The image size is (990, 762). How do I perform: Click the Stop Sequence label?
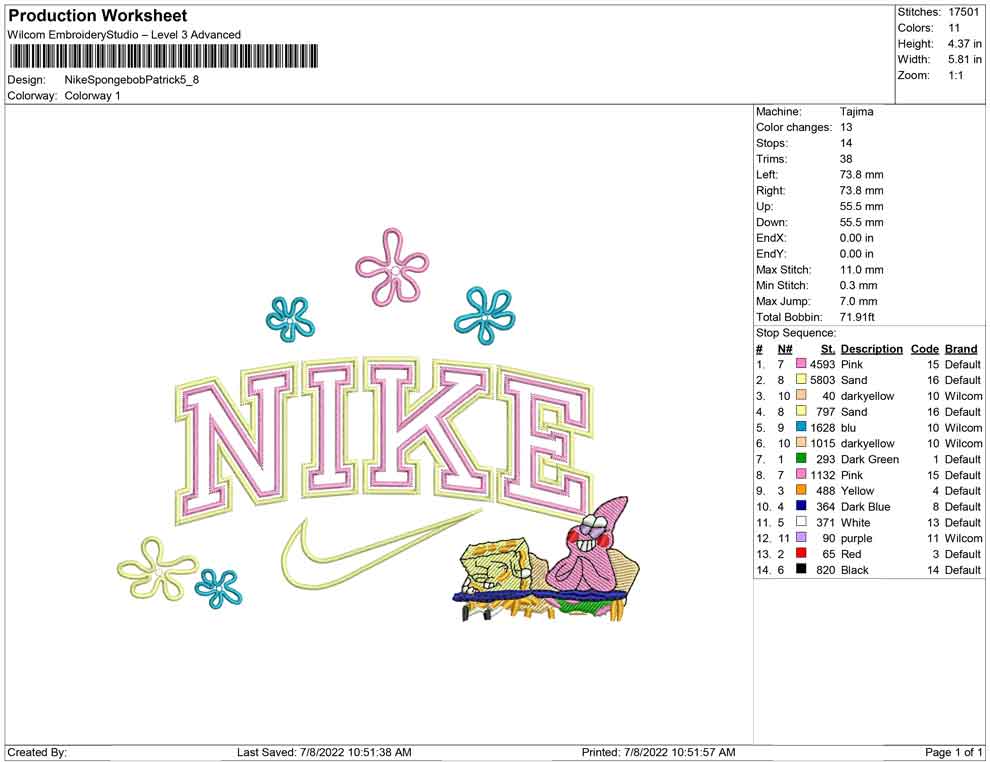tap(796, 333)
